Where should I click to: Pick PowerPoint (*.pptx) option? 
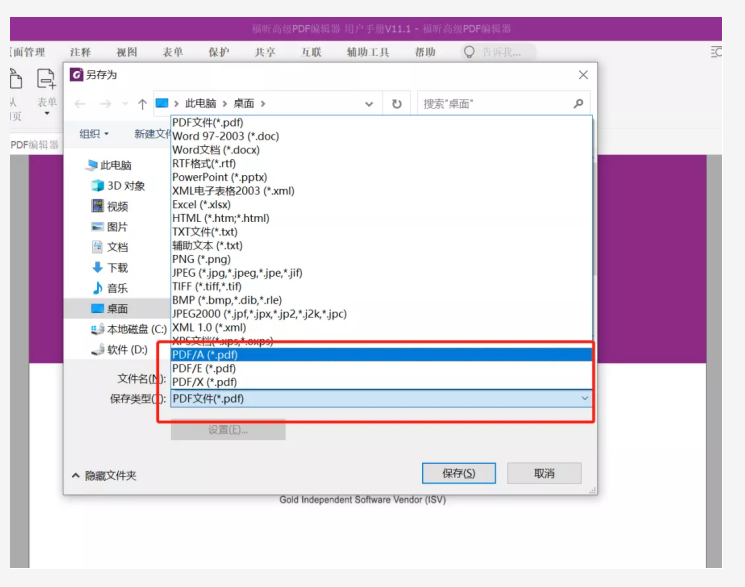point(381,177)
